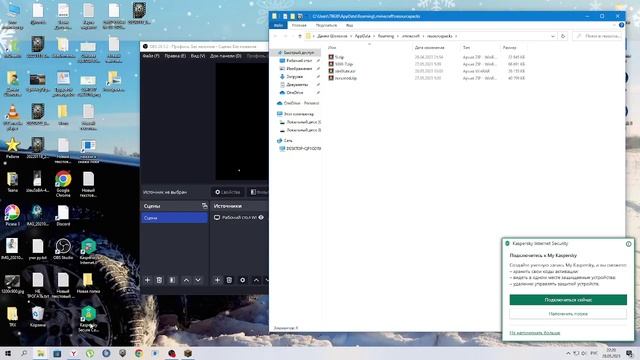640x360 pixels.
Task: Click .minecraft in the address breadcrumb
Action: click(411, 36)
